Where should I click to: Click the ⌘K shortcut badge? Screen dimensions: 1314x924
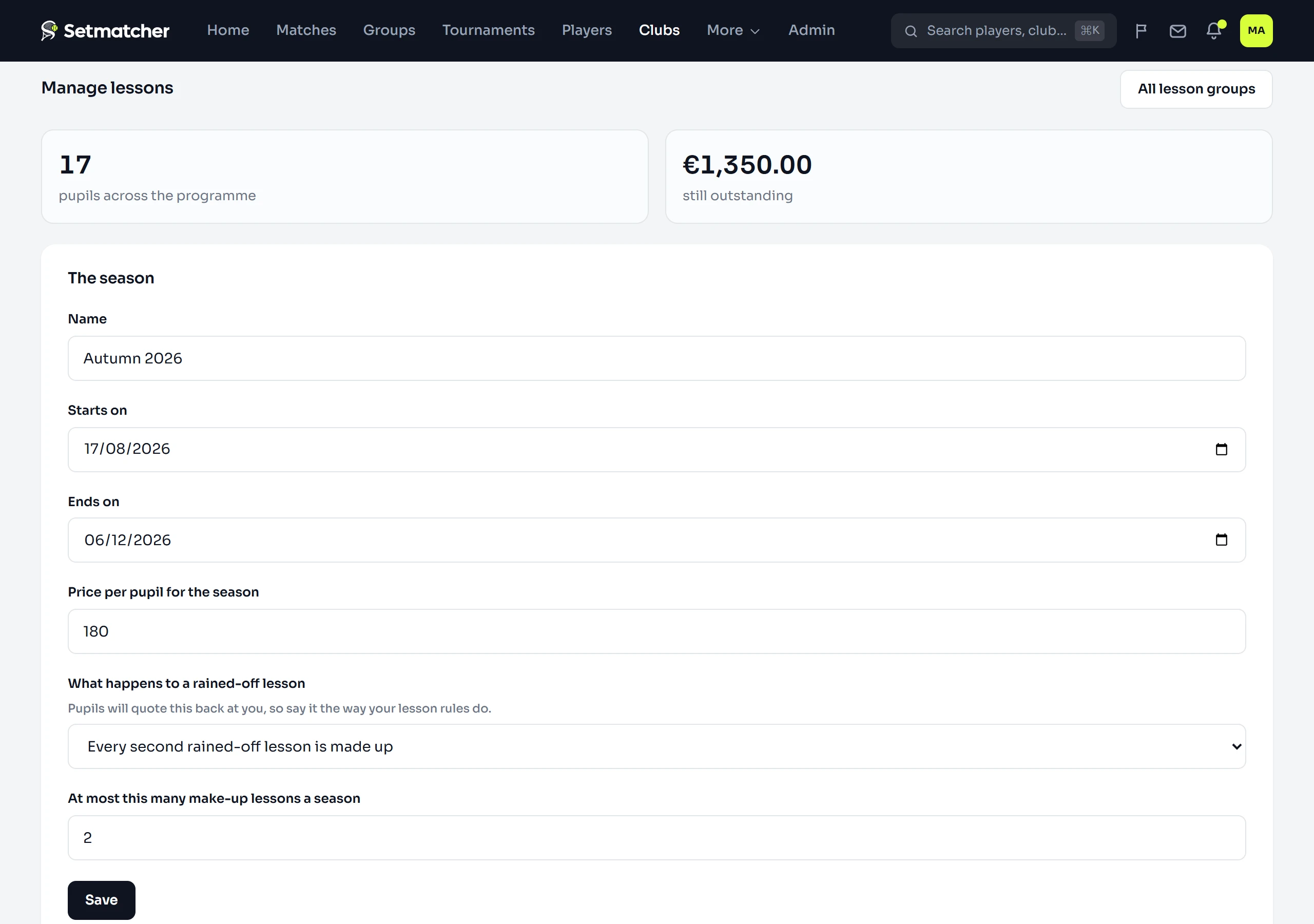coord(1089,30)
